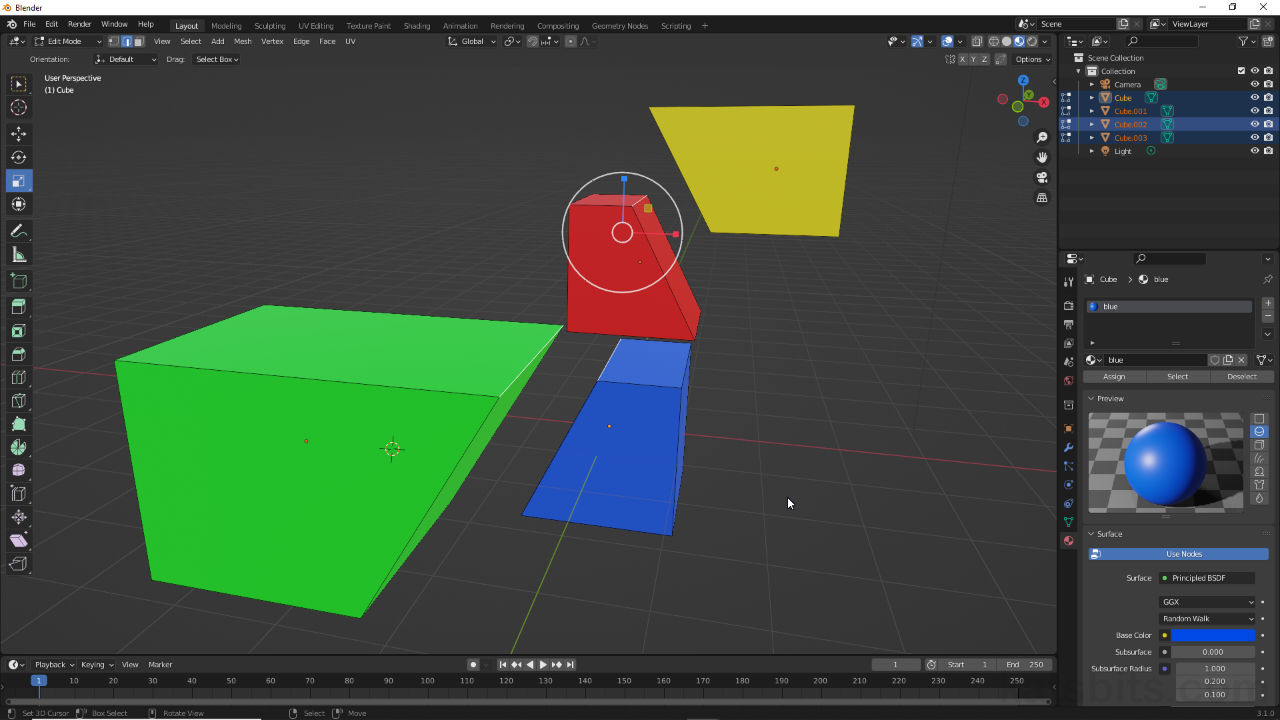This screenshot has height=720, width=1280.
Task: Disable camera rendering for the Light object
Action: [x=1267, y=150]
